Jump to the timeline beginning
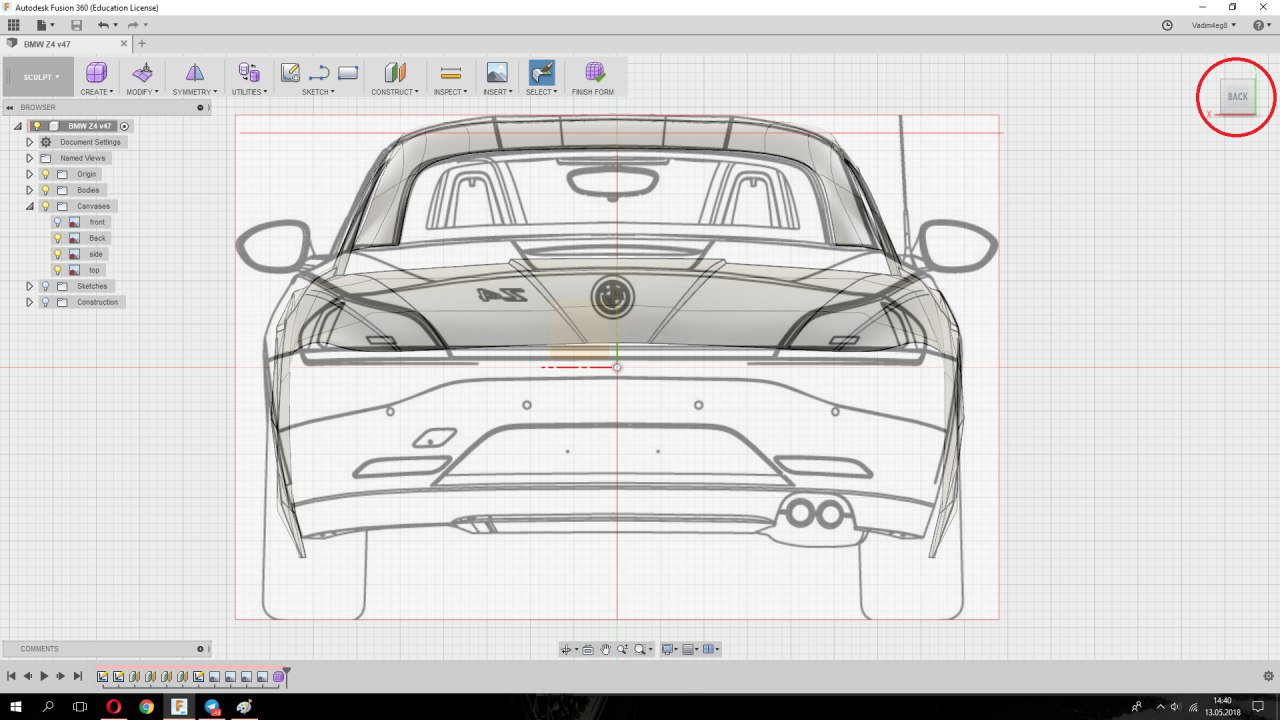Image resolution: width=1280 pixels, height=720 pixels. coord(11,677)
